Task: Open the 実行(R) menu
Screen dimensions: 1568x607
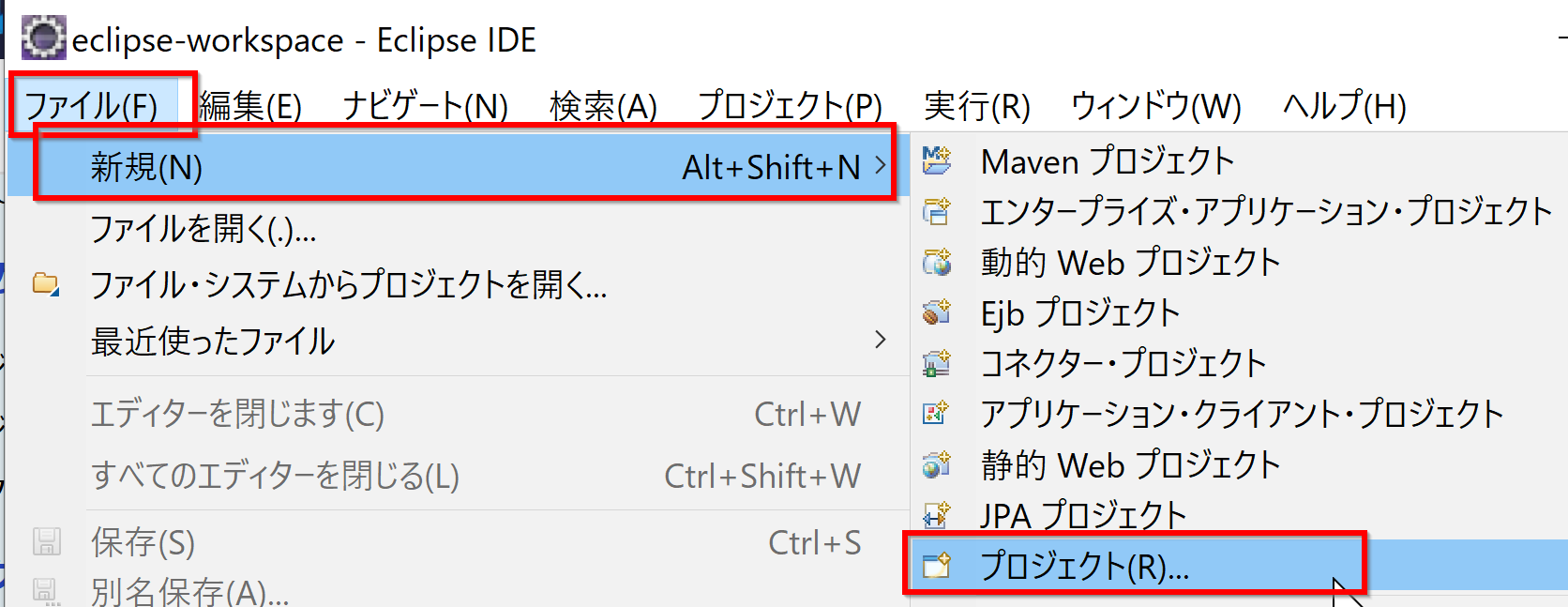Action: click(977, 106)
